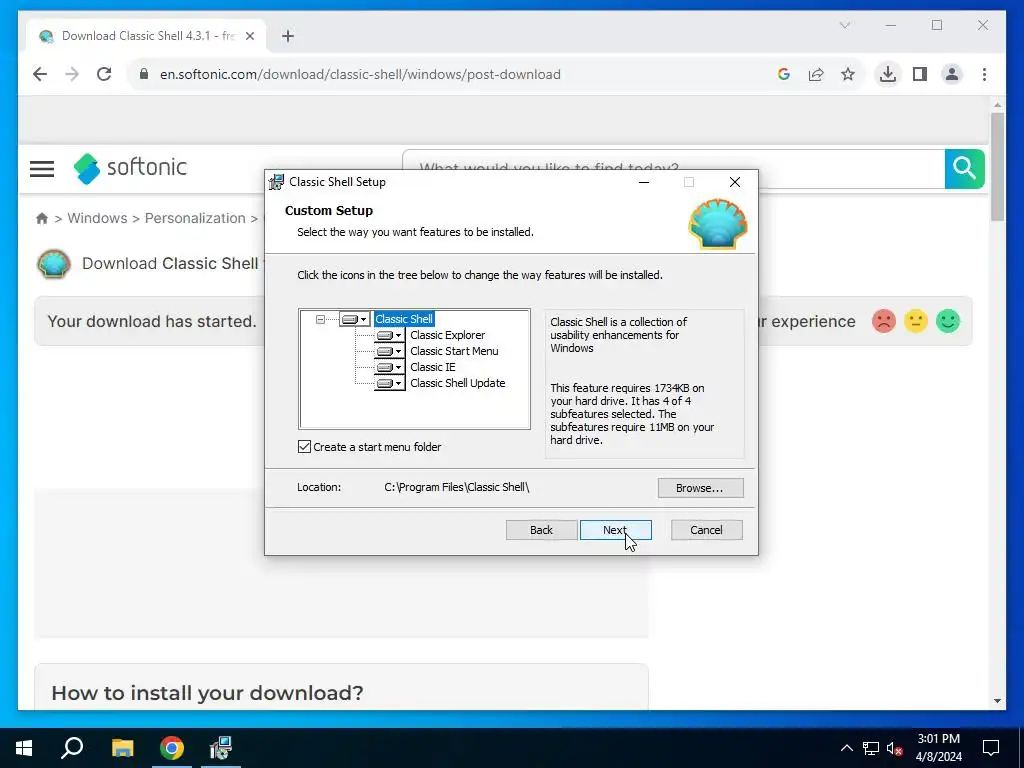This screenshot has height=768, width=1024.
Task: Open Classic IE feature install dropdown
Action: [x=389, y=367]
